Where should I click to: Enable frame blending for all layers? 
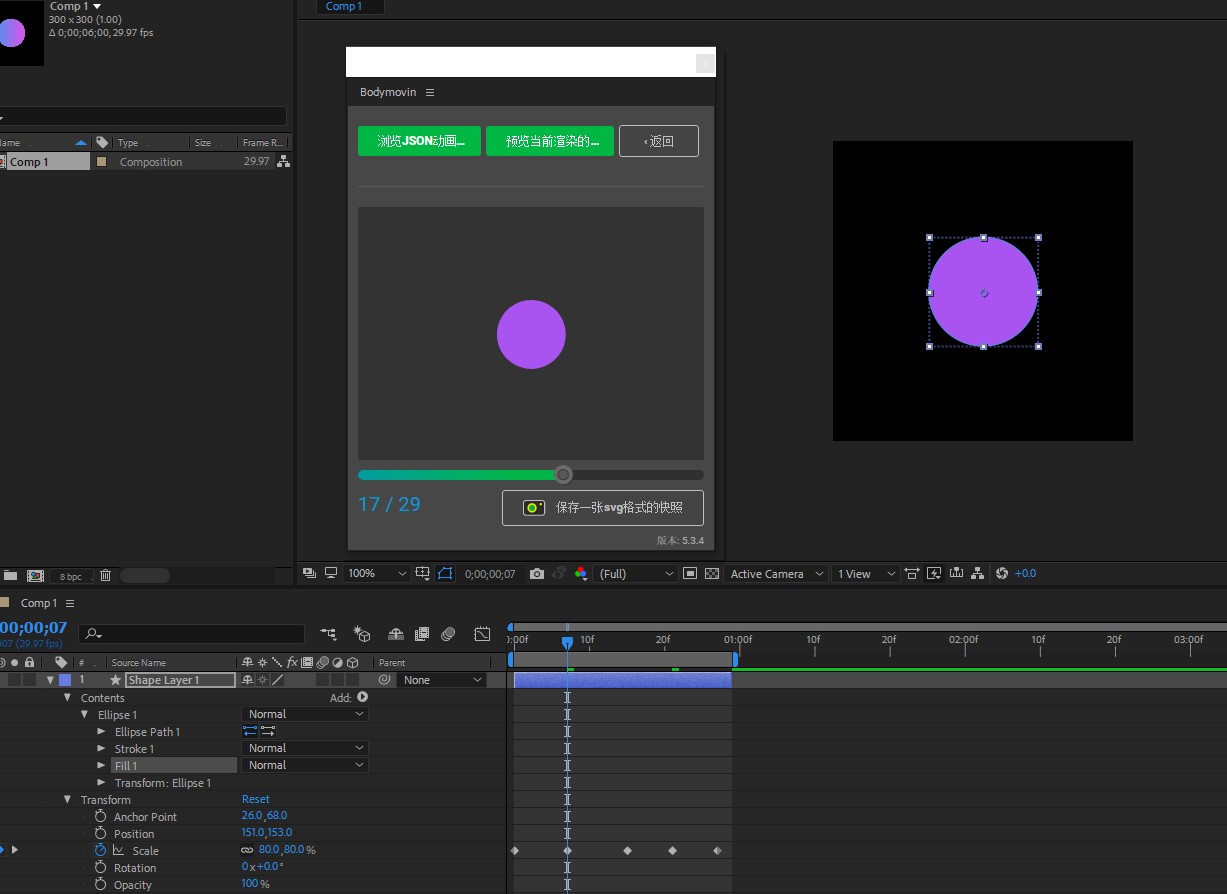pyautogui.click(x=421, y=633)
